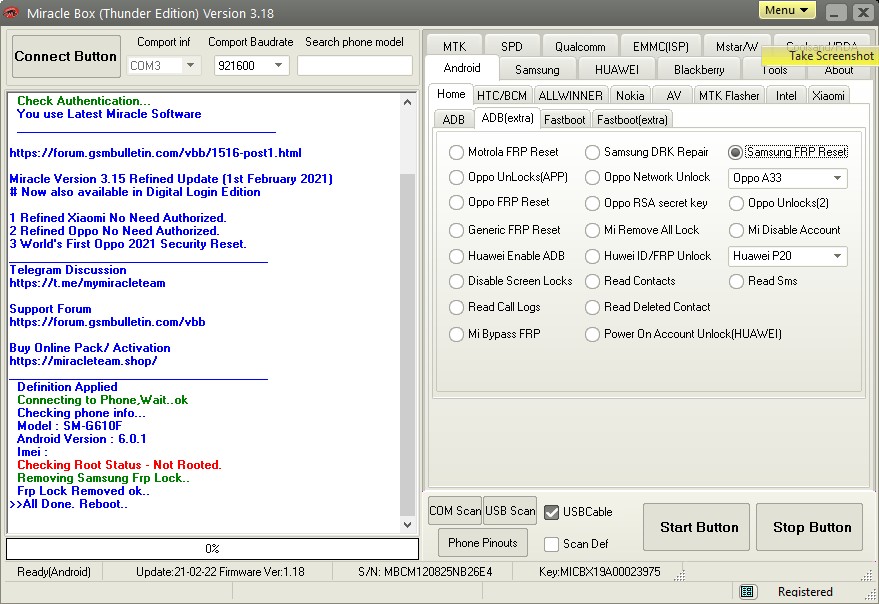Open the Samsung tab
Viewport: 879px width, 604px height.
[537, 70]
